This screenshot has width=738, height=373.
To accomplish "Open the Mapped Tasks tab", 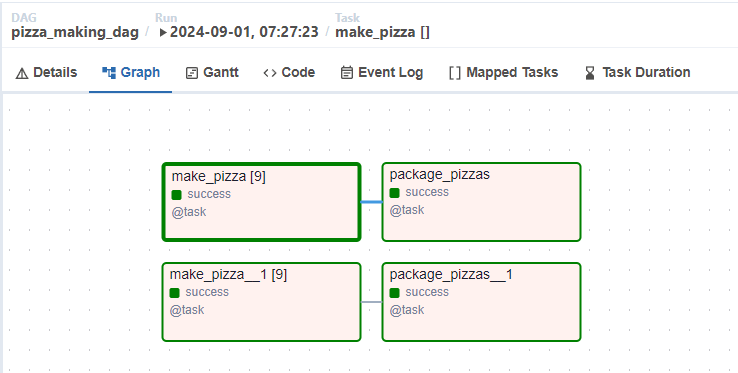I will coord(504,73).
